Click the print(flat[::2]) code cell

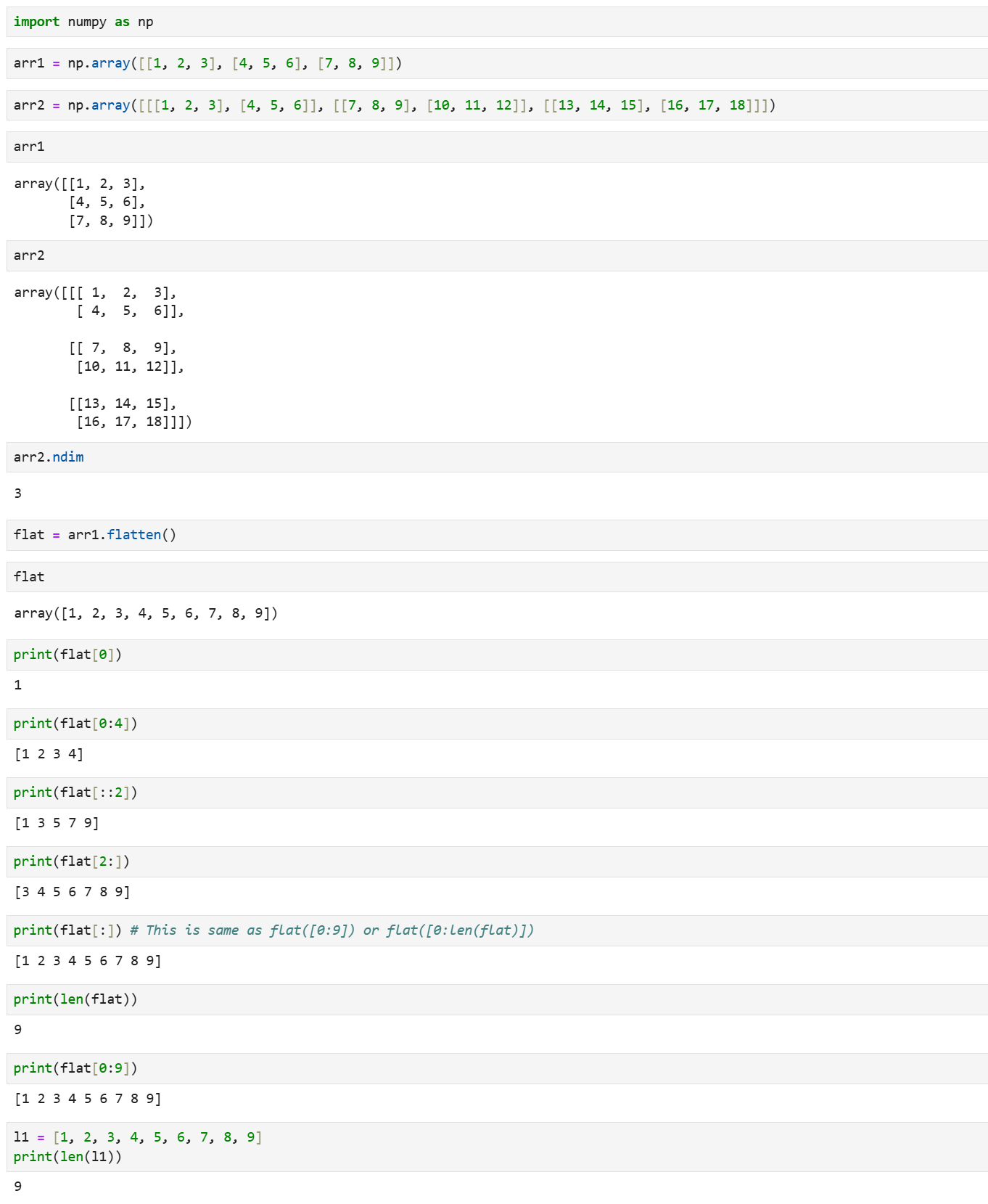[x=75, y=793]
